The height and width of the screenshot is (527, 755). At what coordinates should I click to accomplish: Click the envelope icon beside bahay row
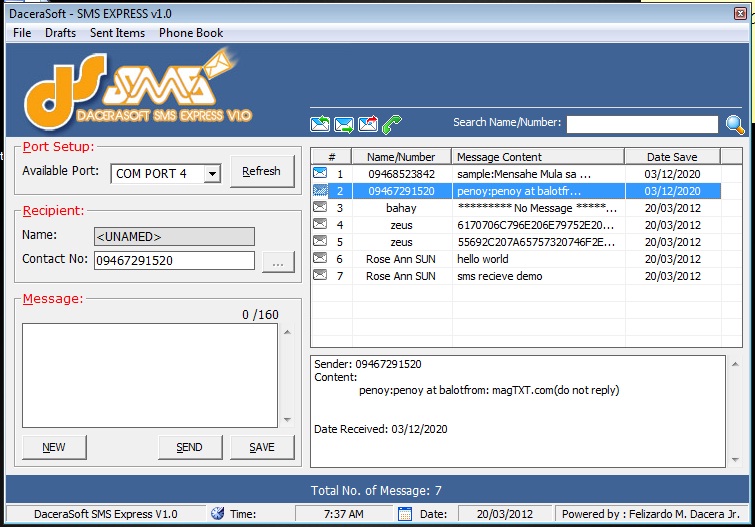[320, 207]
